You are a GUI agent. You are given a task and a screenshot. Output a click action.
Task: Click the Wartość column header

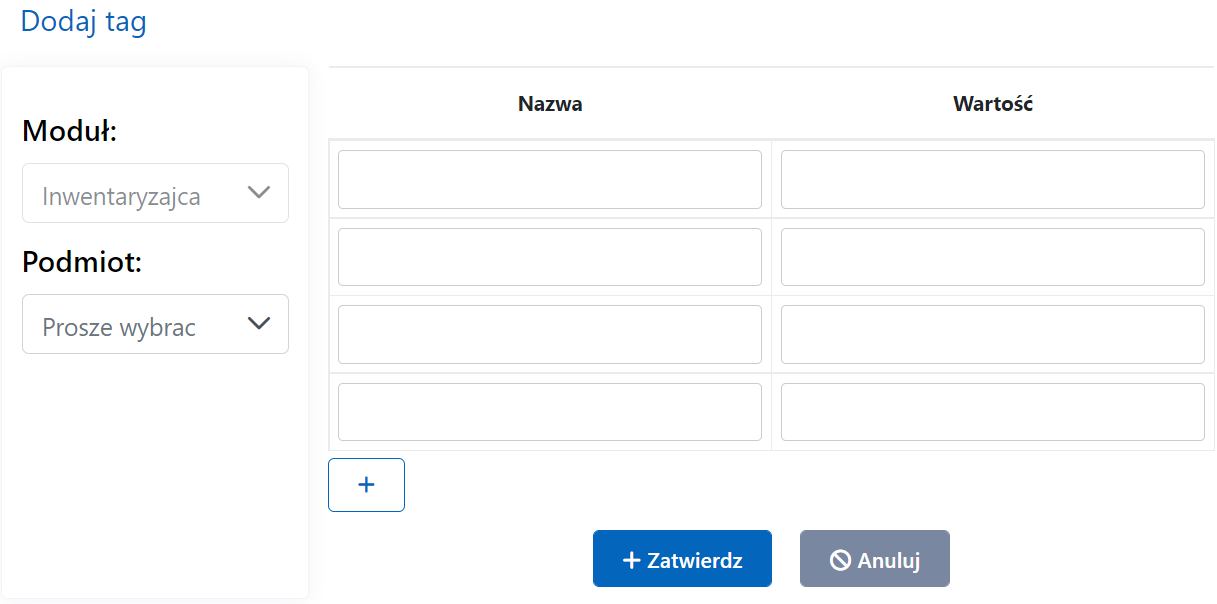pos(992,104)
